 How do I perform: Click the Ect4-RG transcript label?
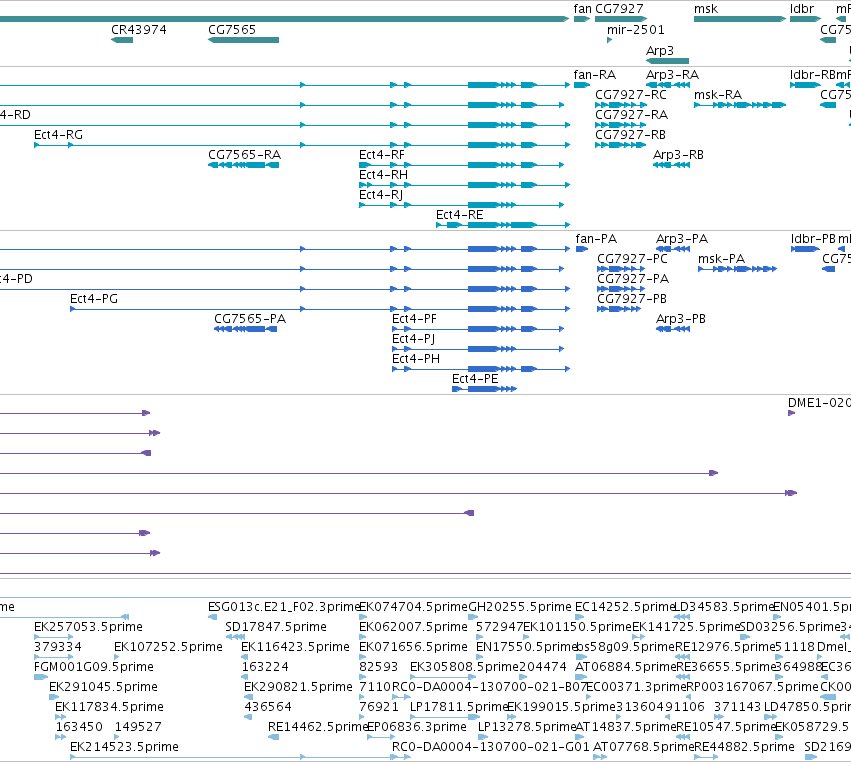tap(58, 135)
